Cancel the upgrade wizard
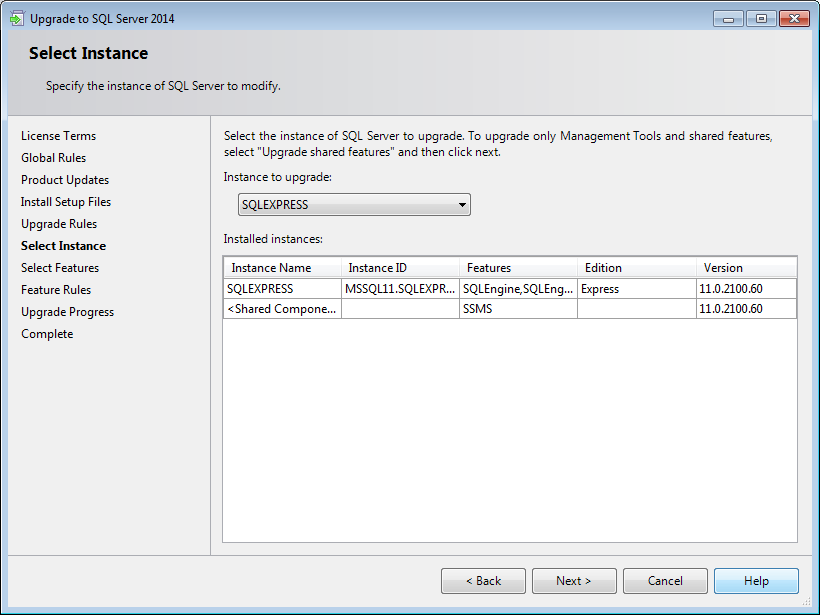Screen dimensions: 820x615 click(665, 580)
